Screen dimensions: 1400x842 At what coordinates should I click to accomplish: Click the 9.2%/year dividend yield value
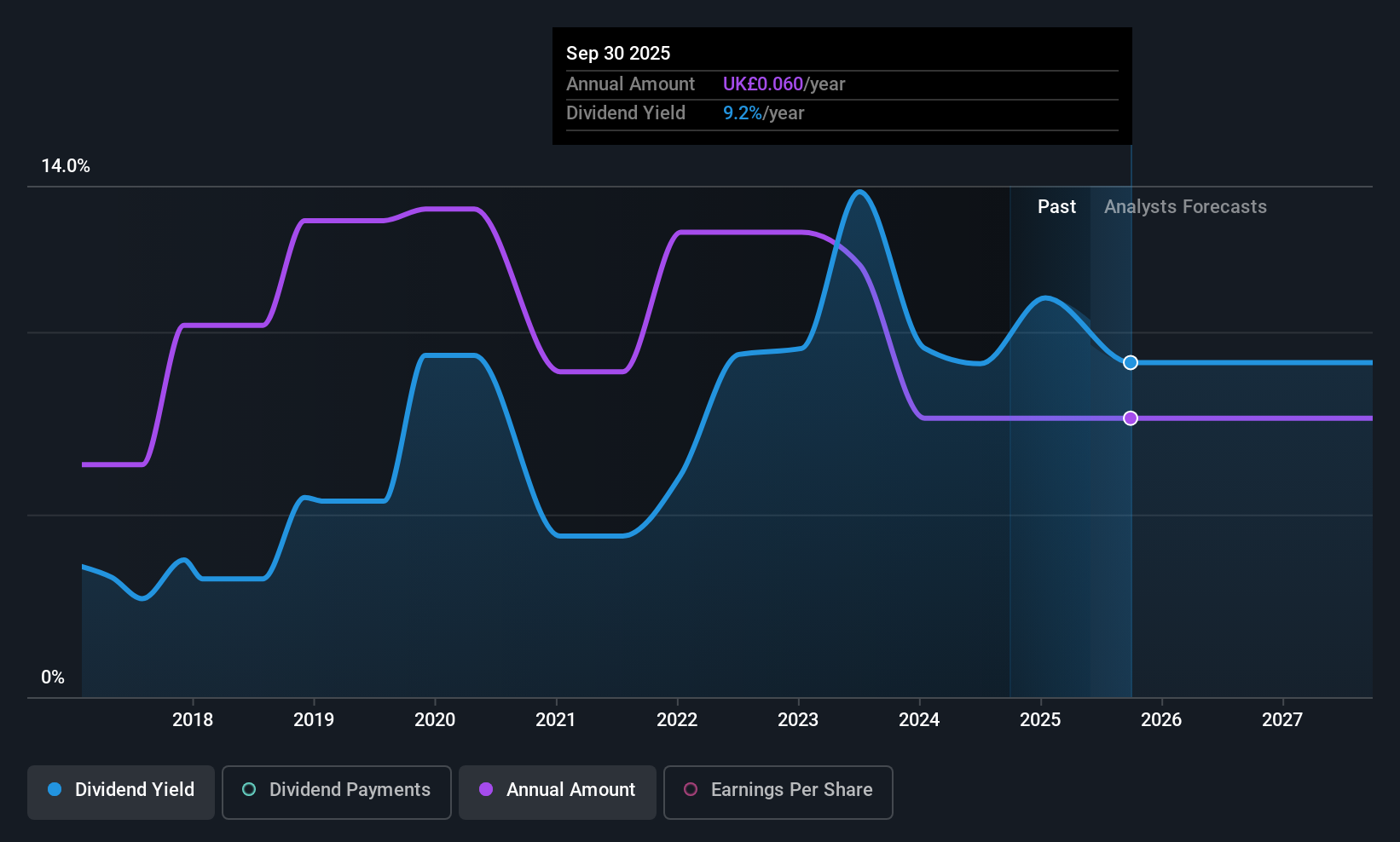764,113
